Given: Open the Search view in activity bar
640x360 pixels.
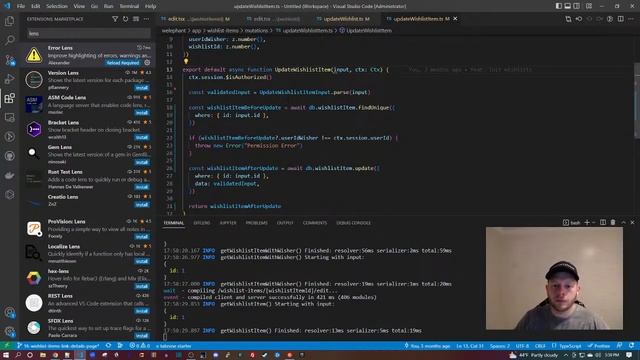Looking at the screenshot, I should click(9, 40).
